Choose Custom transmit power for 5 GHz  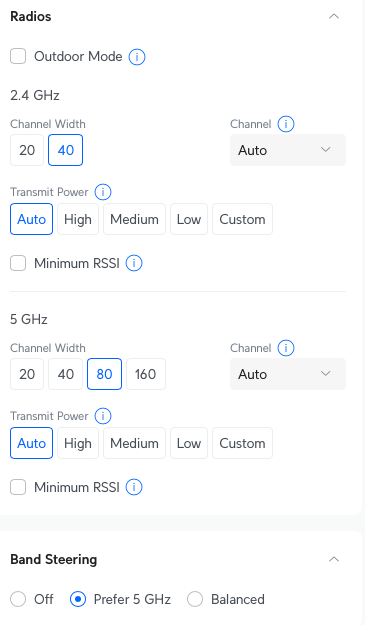coord(242,443)
